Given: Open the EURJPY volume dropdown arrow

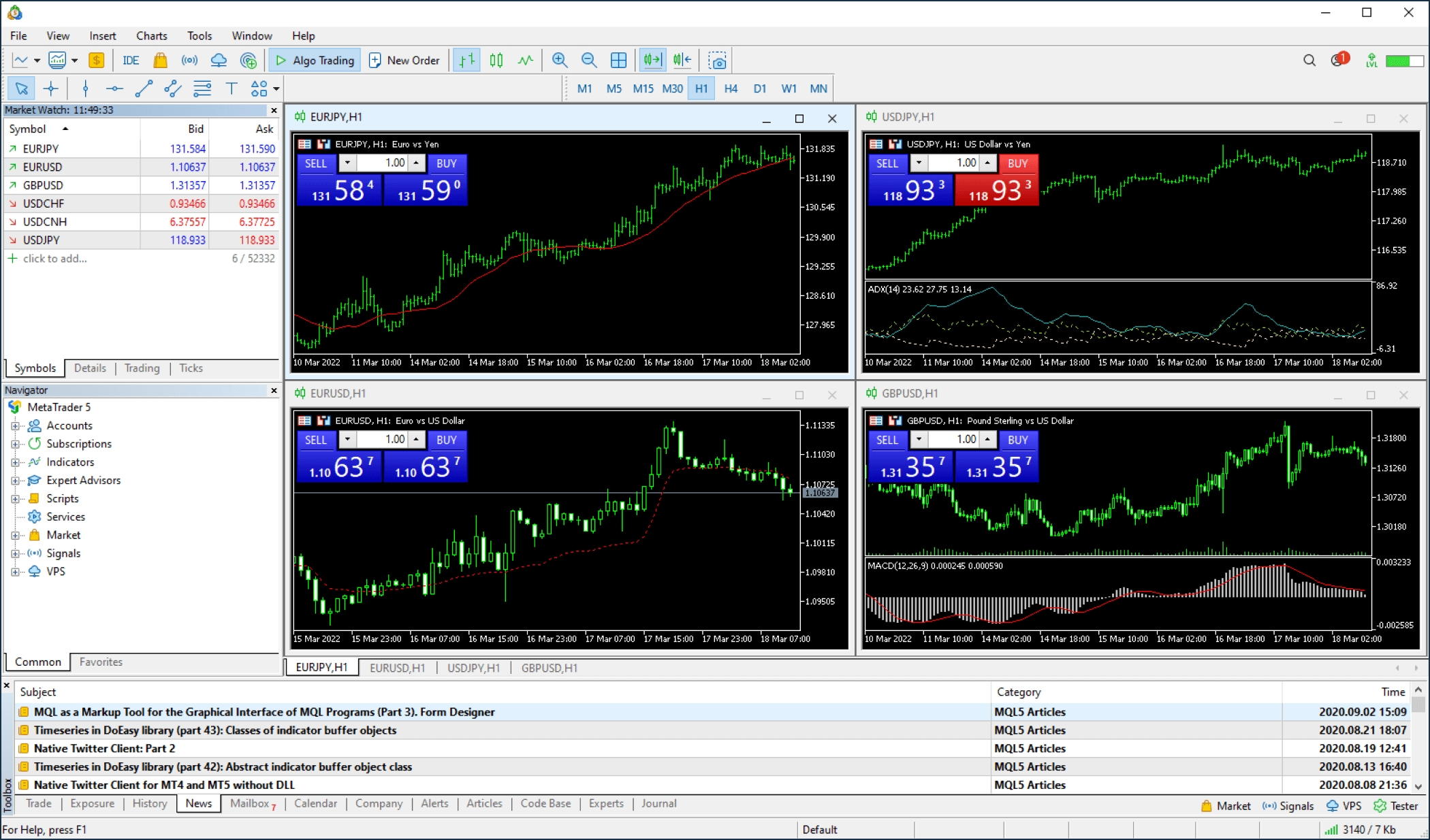Looking at the screenshot, I should [347, 163].
